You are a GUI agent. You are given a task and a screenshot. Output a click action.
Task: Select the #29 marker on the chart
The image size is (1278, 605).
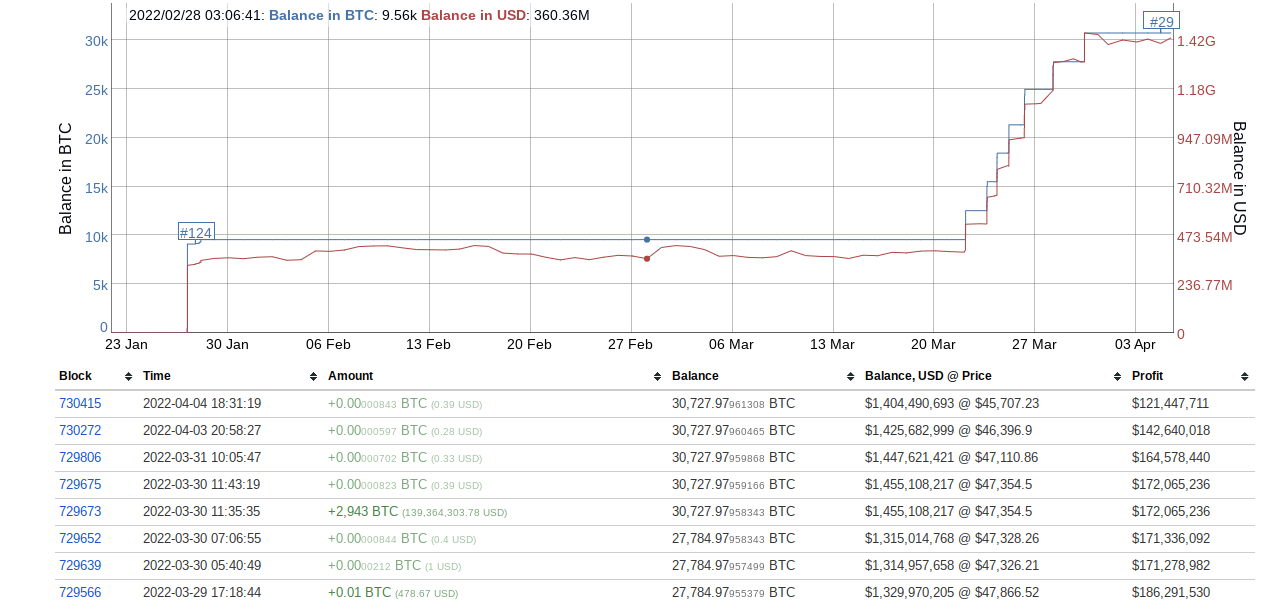pyautogui.click(x=1160, y=21)
